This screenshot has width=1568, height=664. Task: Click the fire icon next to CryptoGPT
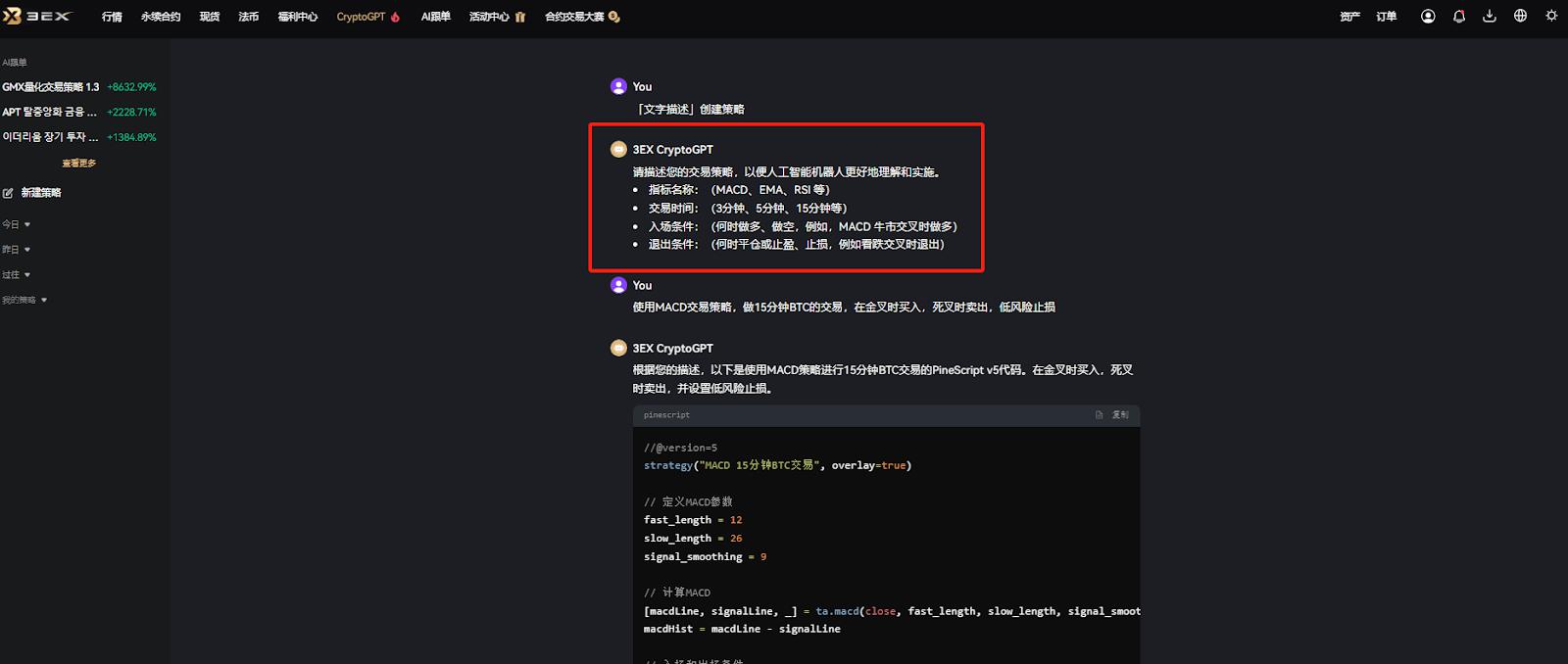pyautogui.click(x=396, y=17)
